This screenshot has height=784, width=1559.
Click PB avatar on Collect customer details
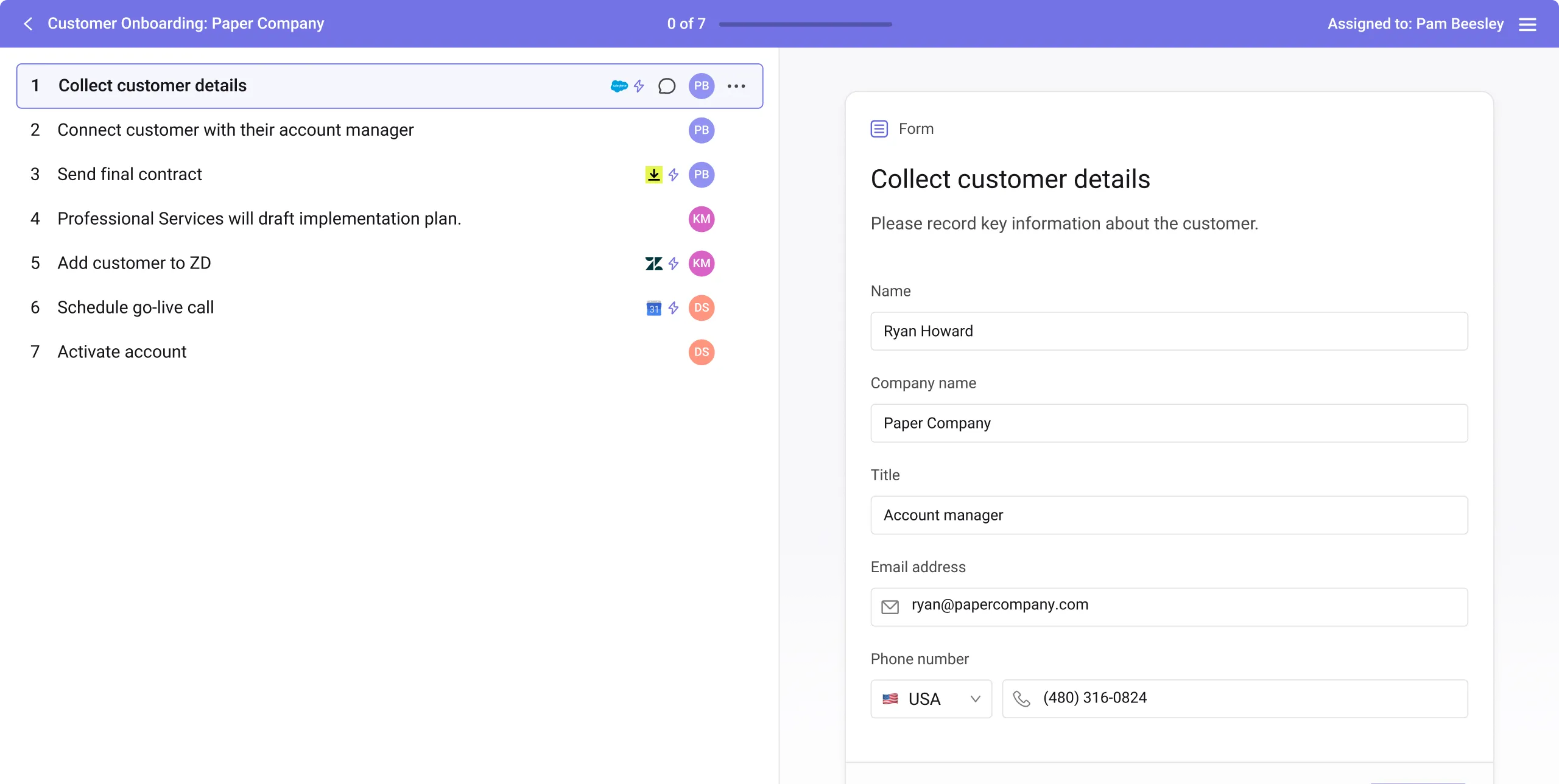tap(702, 86)
